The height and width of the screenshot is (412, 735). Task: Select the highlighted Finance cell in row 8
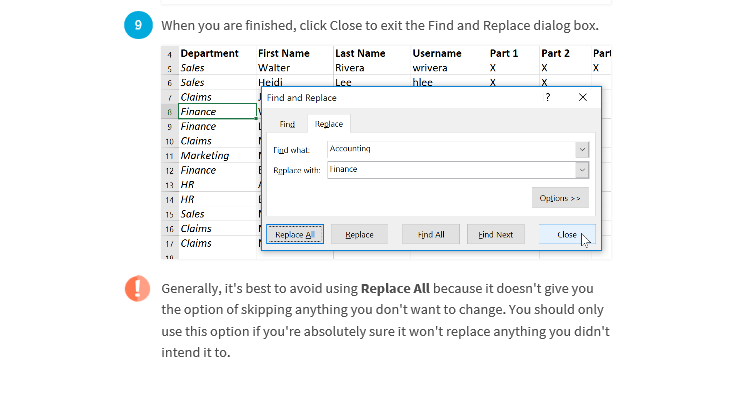pos(218,112)
